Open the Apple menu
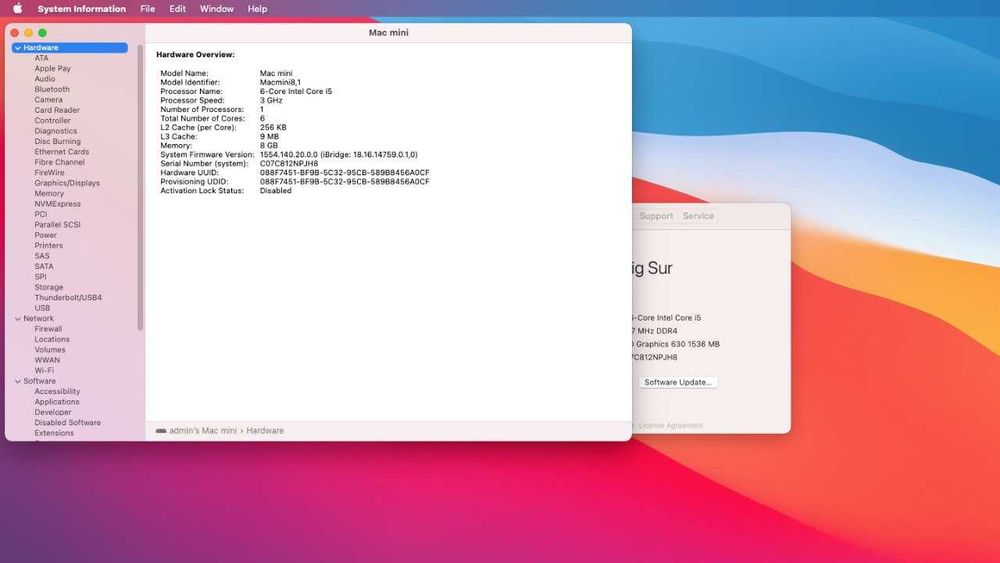The height and width of the screenshot is (563, 1000). click(x=17, y=8)
